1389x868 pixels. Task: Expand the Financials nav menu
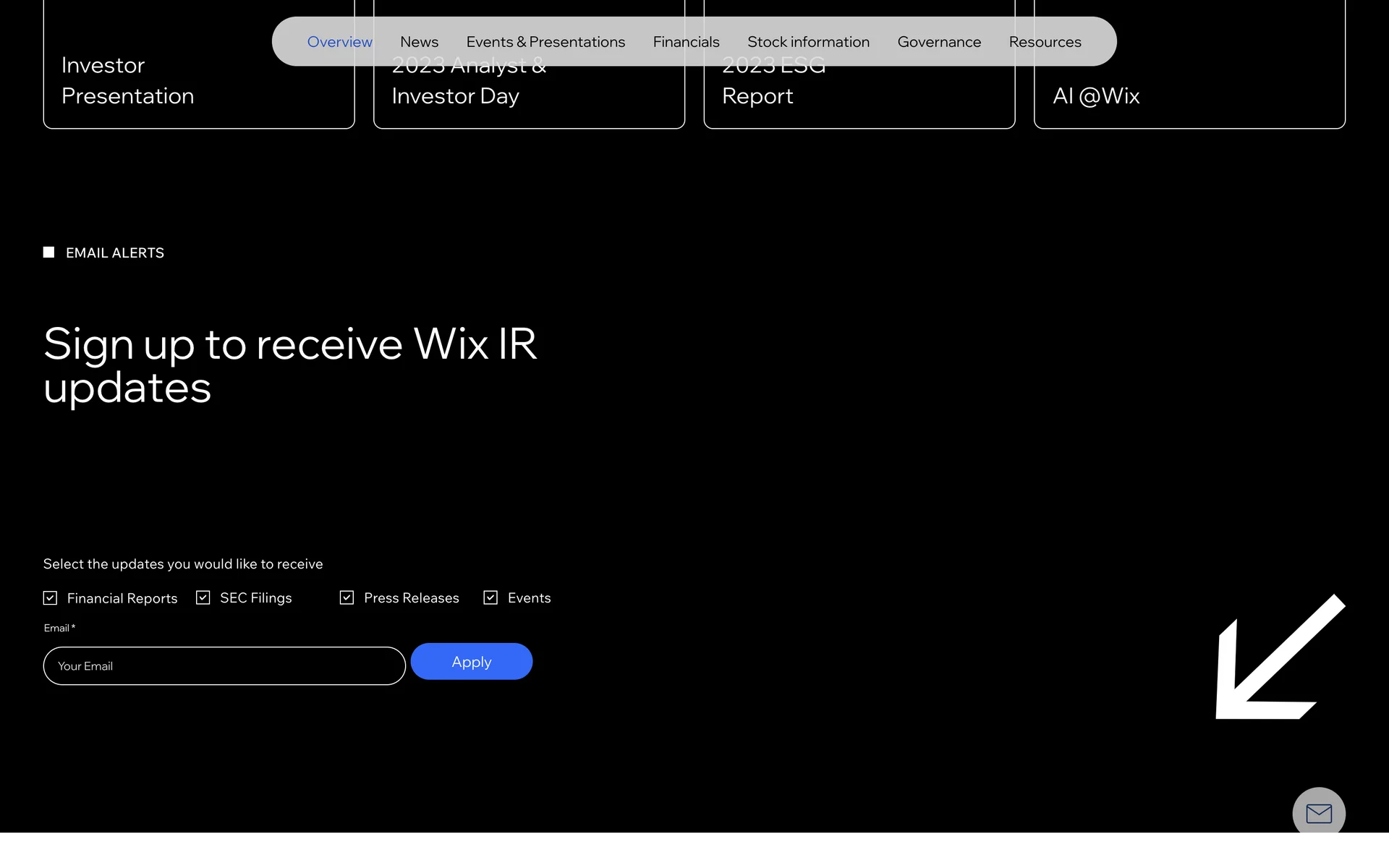pos(686,42)
